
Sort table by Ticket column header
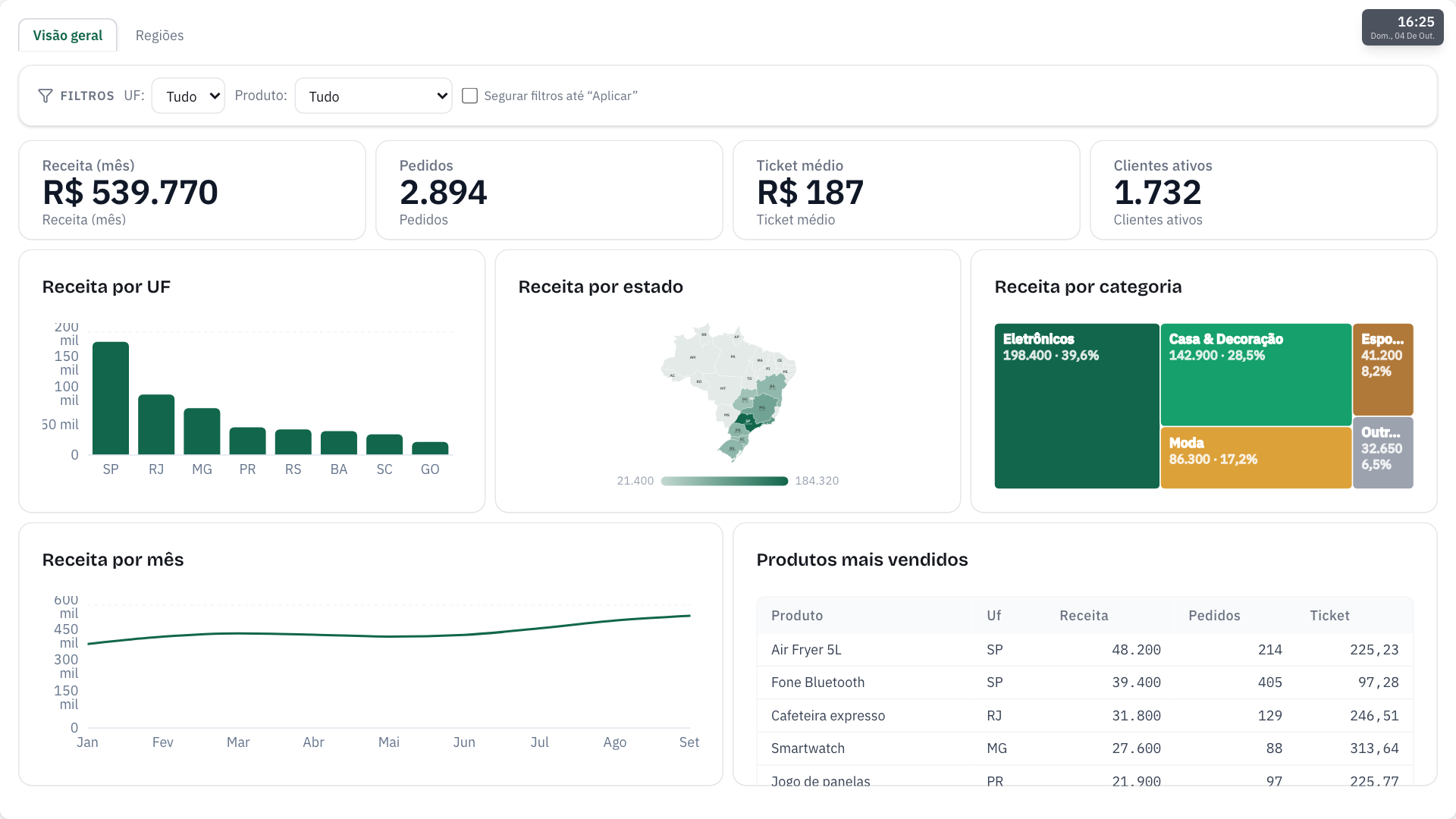point(1329,616)
